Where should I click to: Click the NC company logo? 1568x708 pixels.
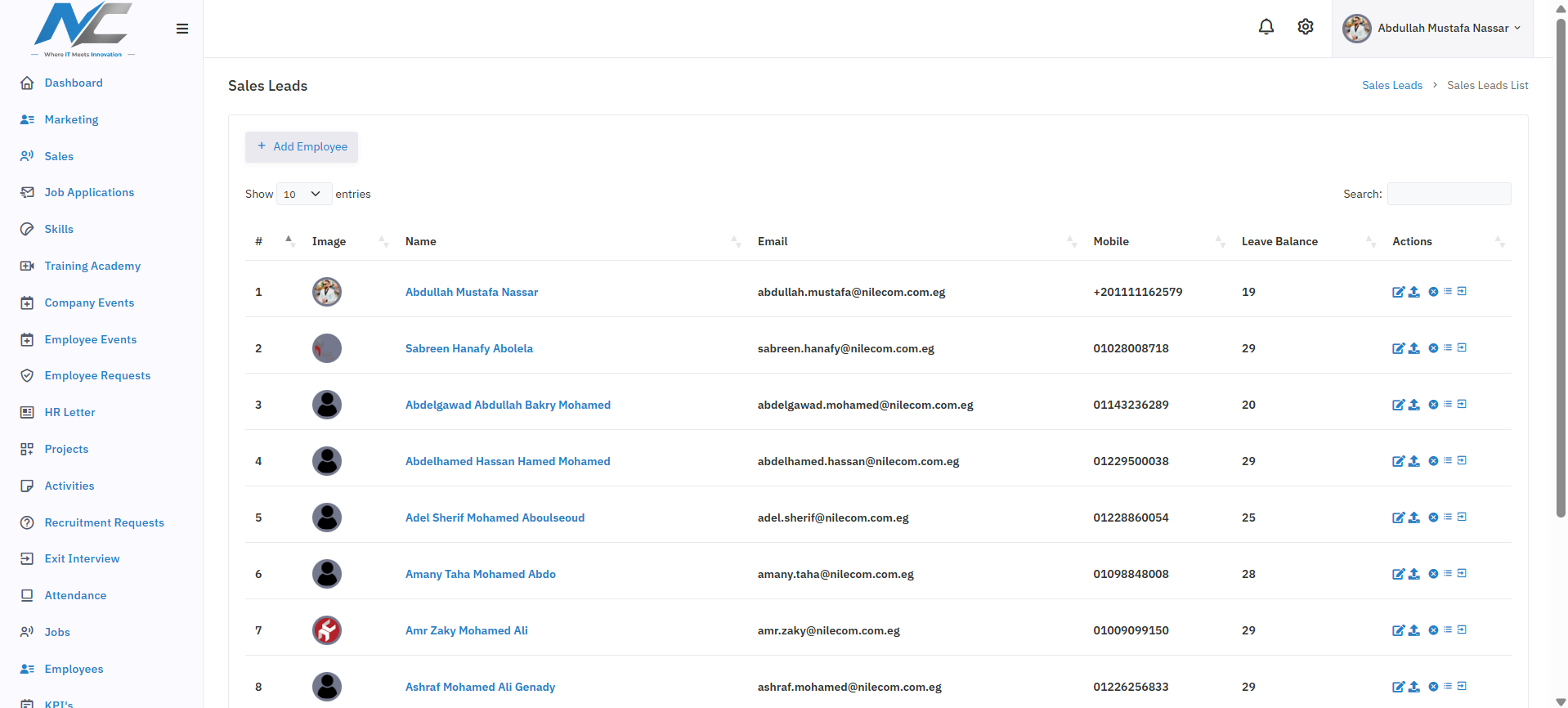83,29
